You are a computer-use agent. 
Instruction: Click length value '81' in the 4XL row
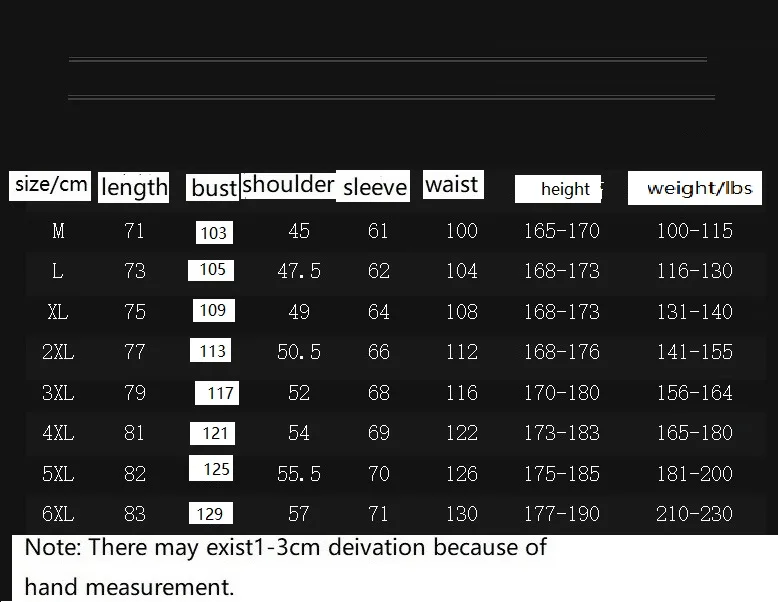point(134,433)
